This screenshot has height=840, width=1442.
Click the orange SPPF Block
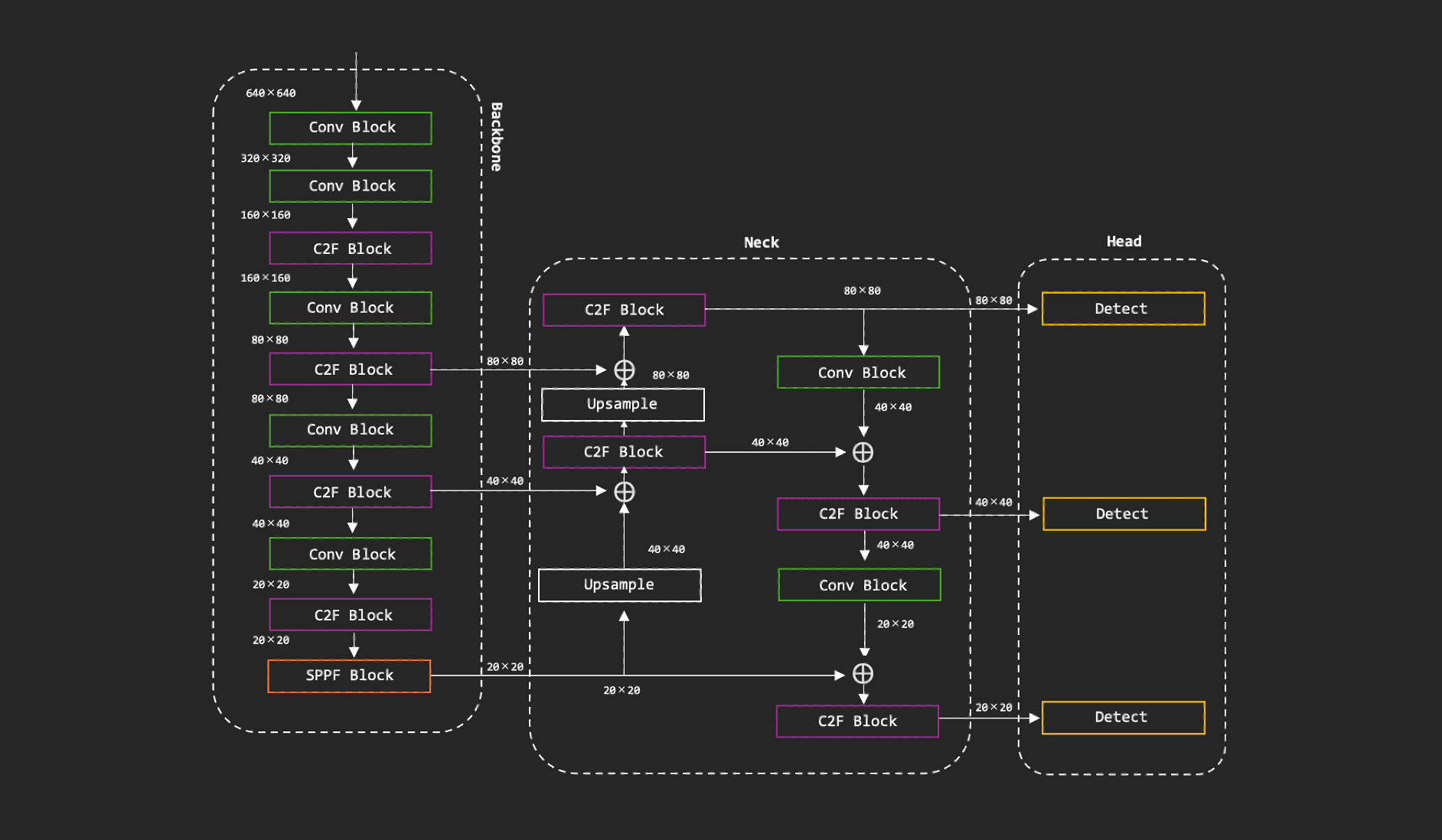click(x=349, y=676)
